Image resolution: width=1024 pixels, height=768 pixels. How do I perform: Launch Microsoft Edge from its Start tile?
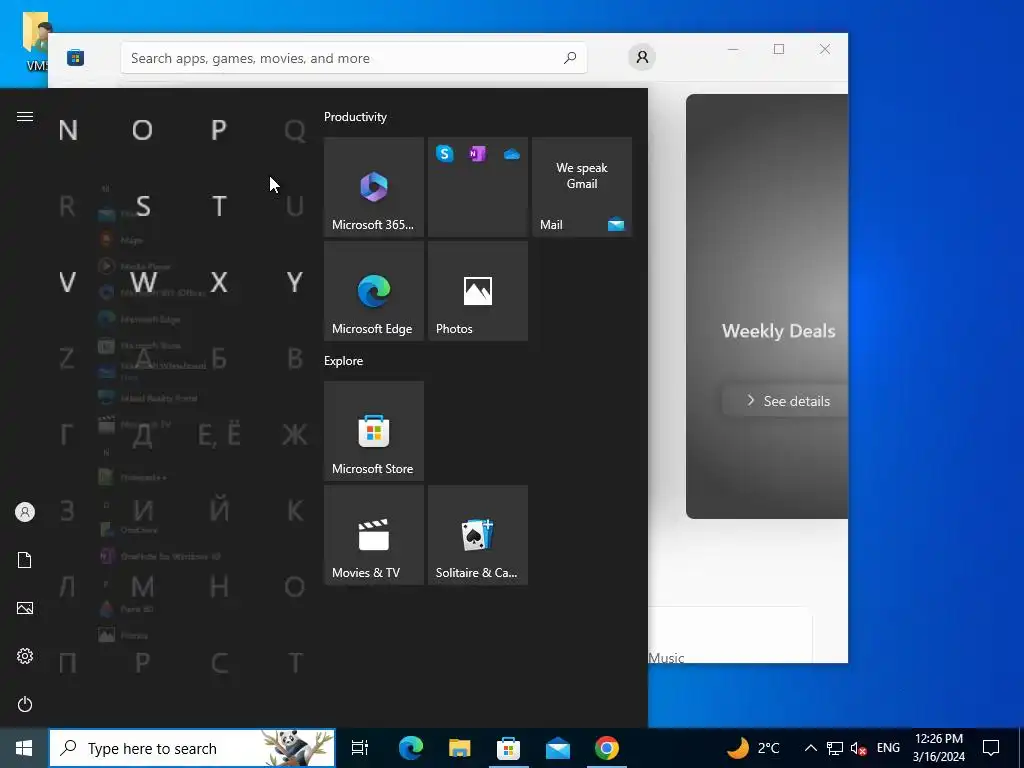374,291
